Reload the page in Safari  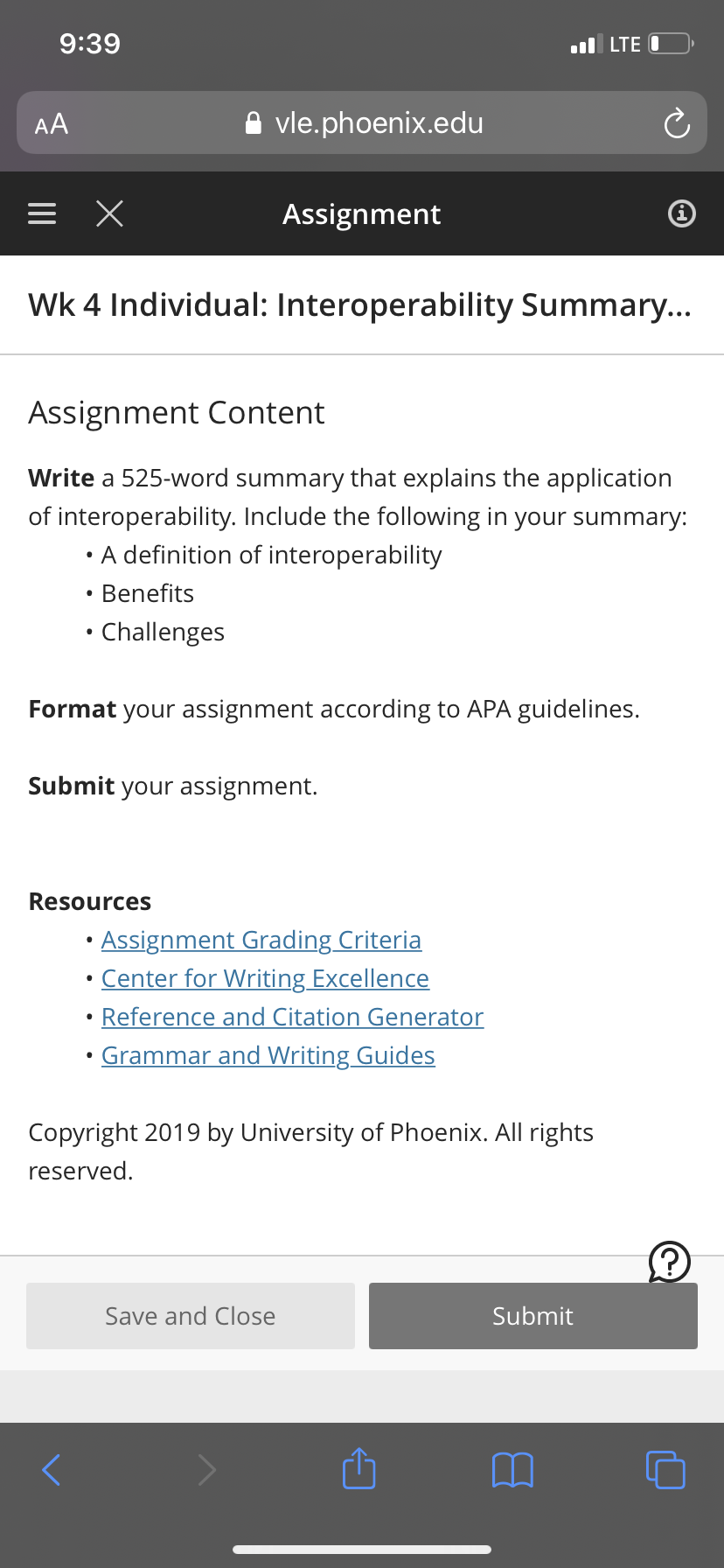[677, 123]
